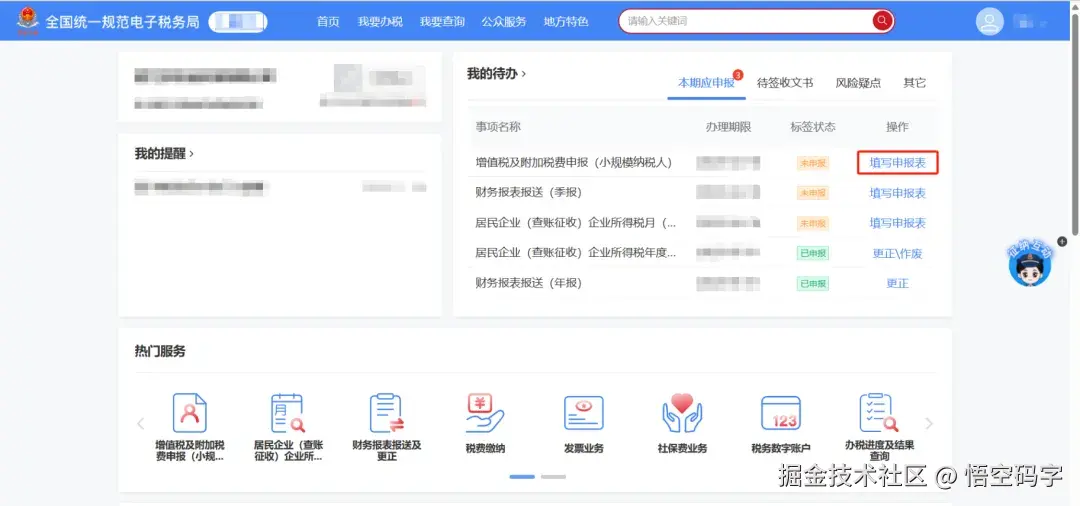Viewport: 1080px width, 506px height.
Task: Open 我要查询 menu
Action: click(442, 21)
